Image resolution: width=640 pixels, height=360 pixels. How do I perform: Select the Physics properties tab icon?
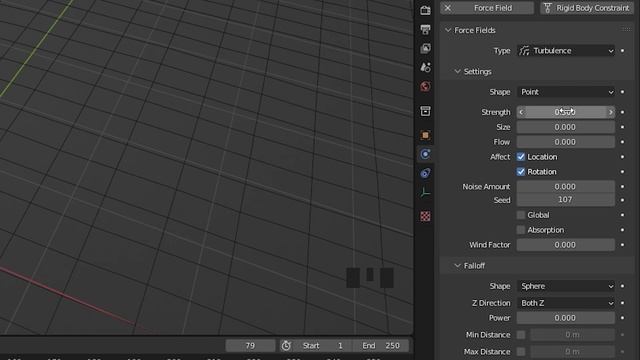click(425, 154)
